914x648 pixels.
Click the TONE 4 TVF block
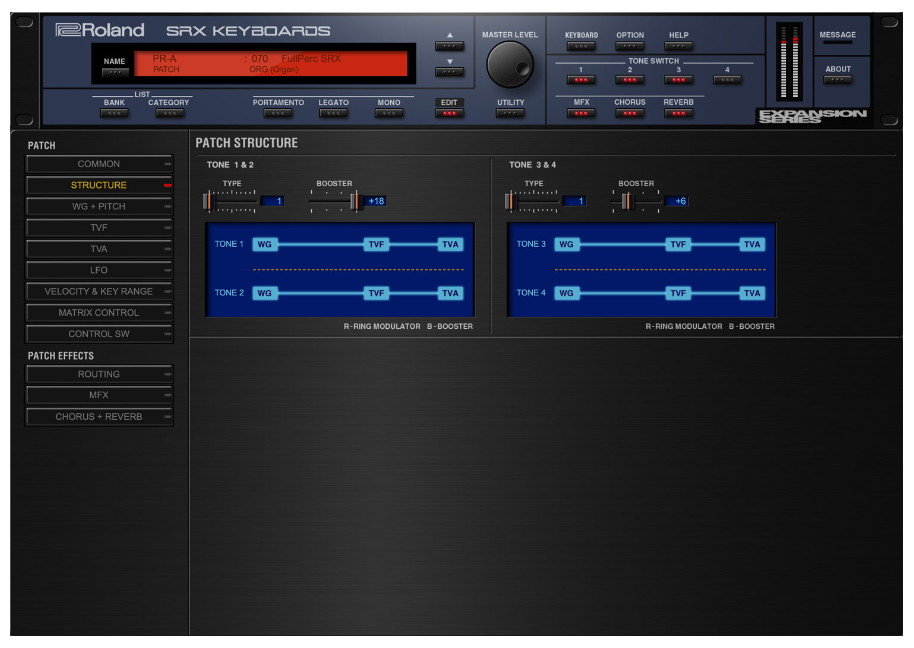point(678,293)
